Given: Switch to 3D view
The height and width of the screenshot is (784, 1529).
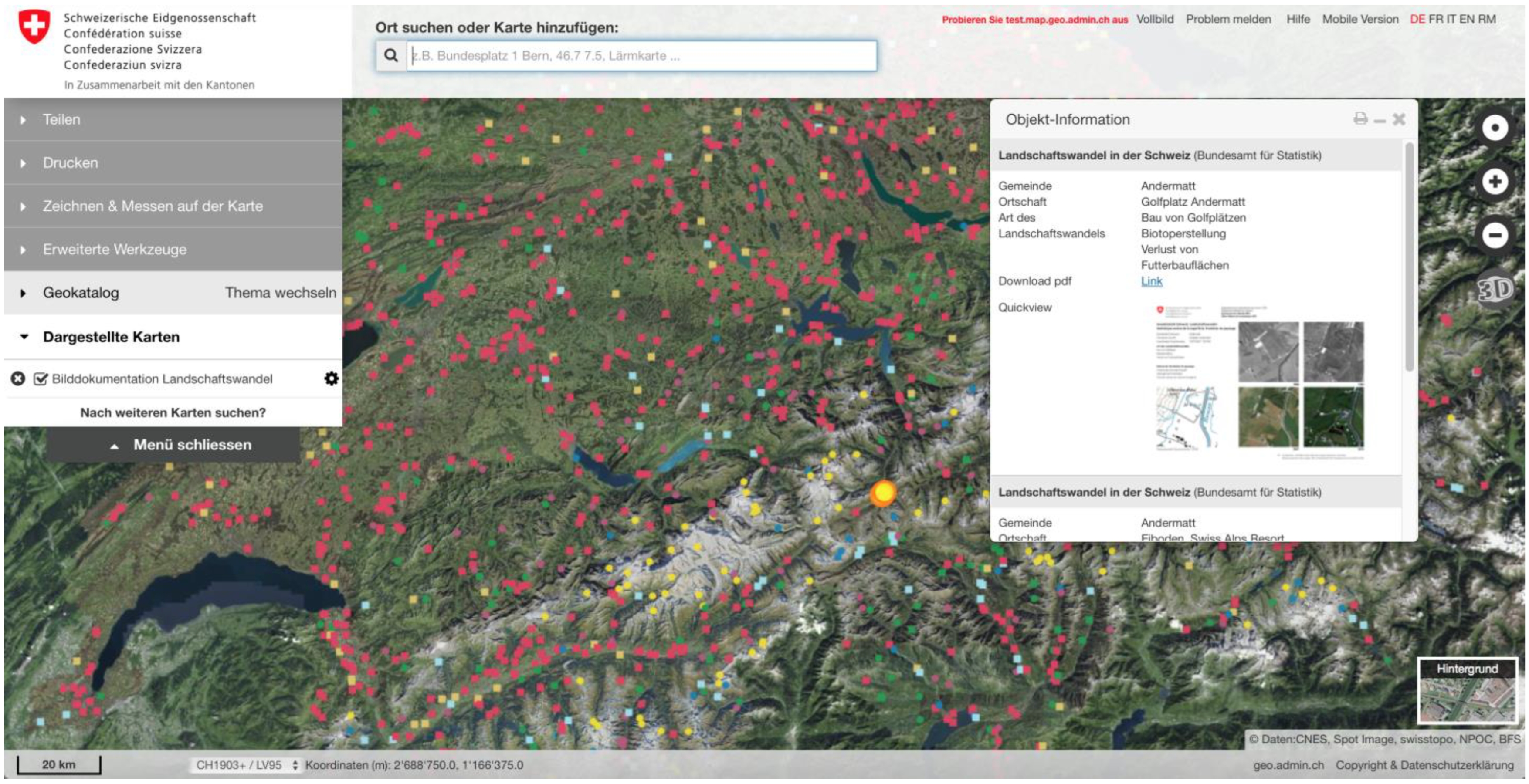Looking at the screenshot, I should (x=1494, y=290).
